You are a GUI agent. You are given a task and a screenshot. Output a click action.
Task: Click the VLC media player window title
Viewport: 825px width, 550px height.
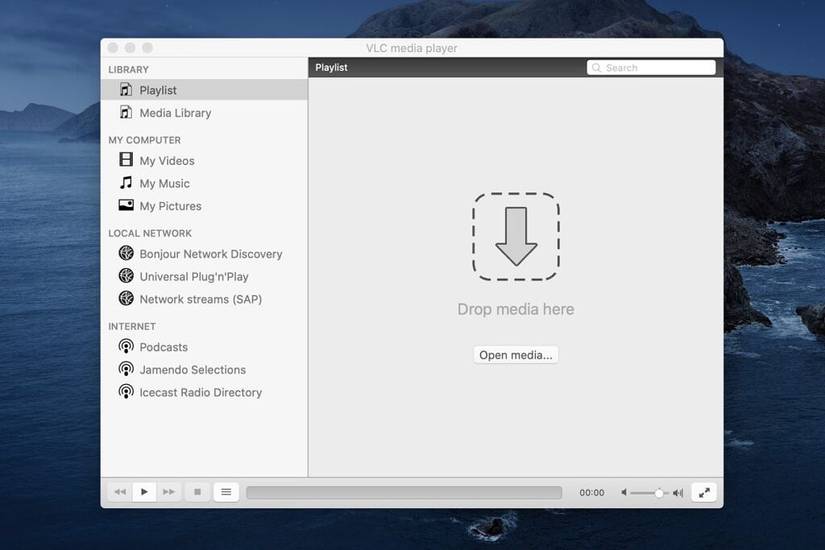point(412,48)
